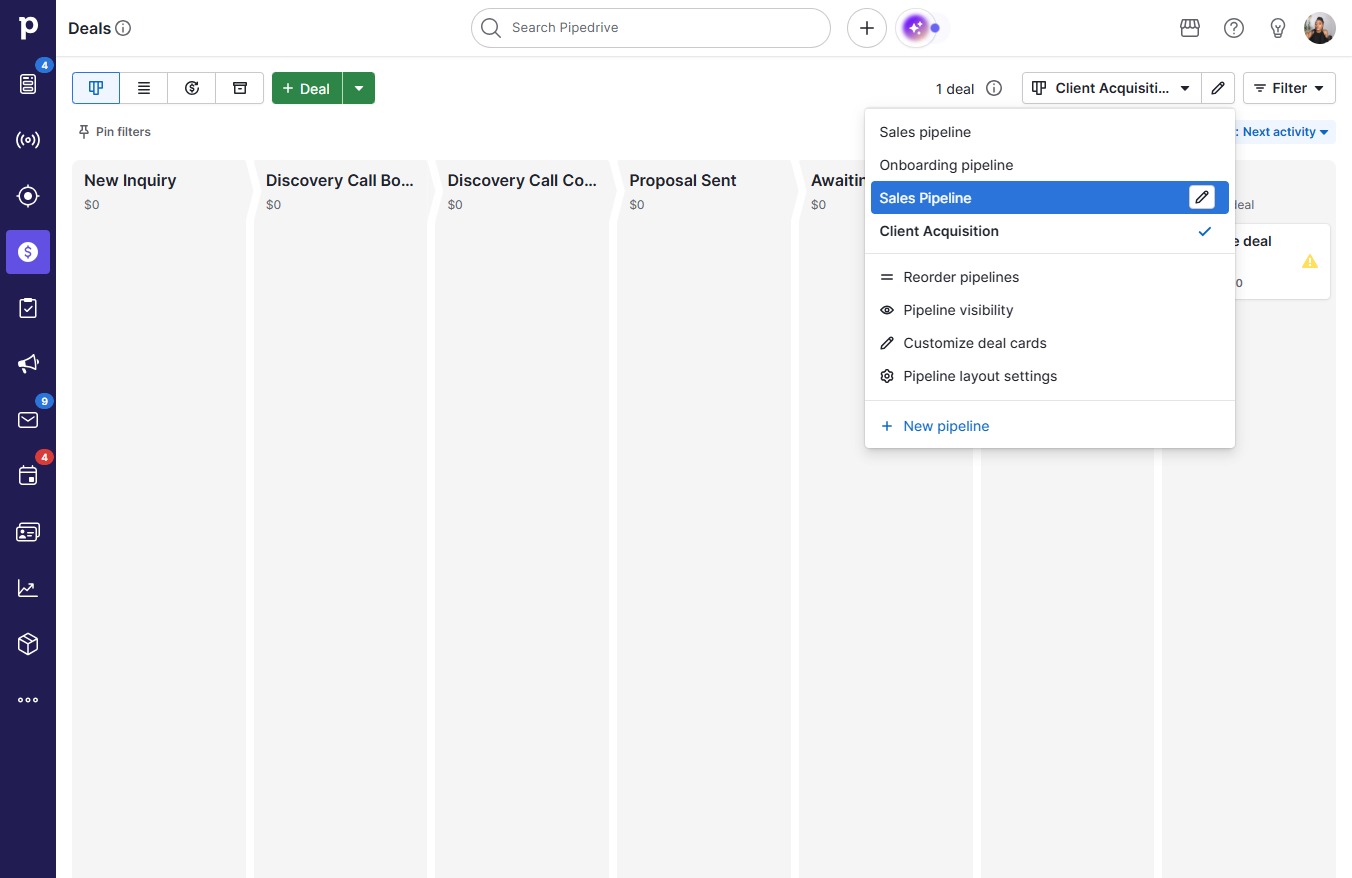Expand the green Deal dropdown arrow

359,88
